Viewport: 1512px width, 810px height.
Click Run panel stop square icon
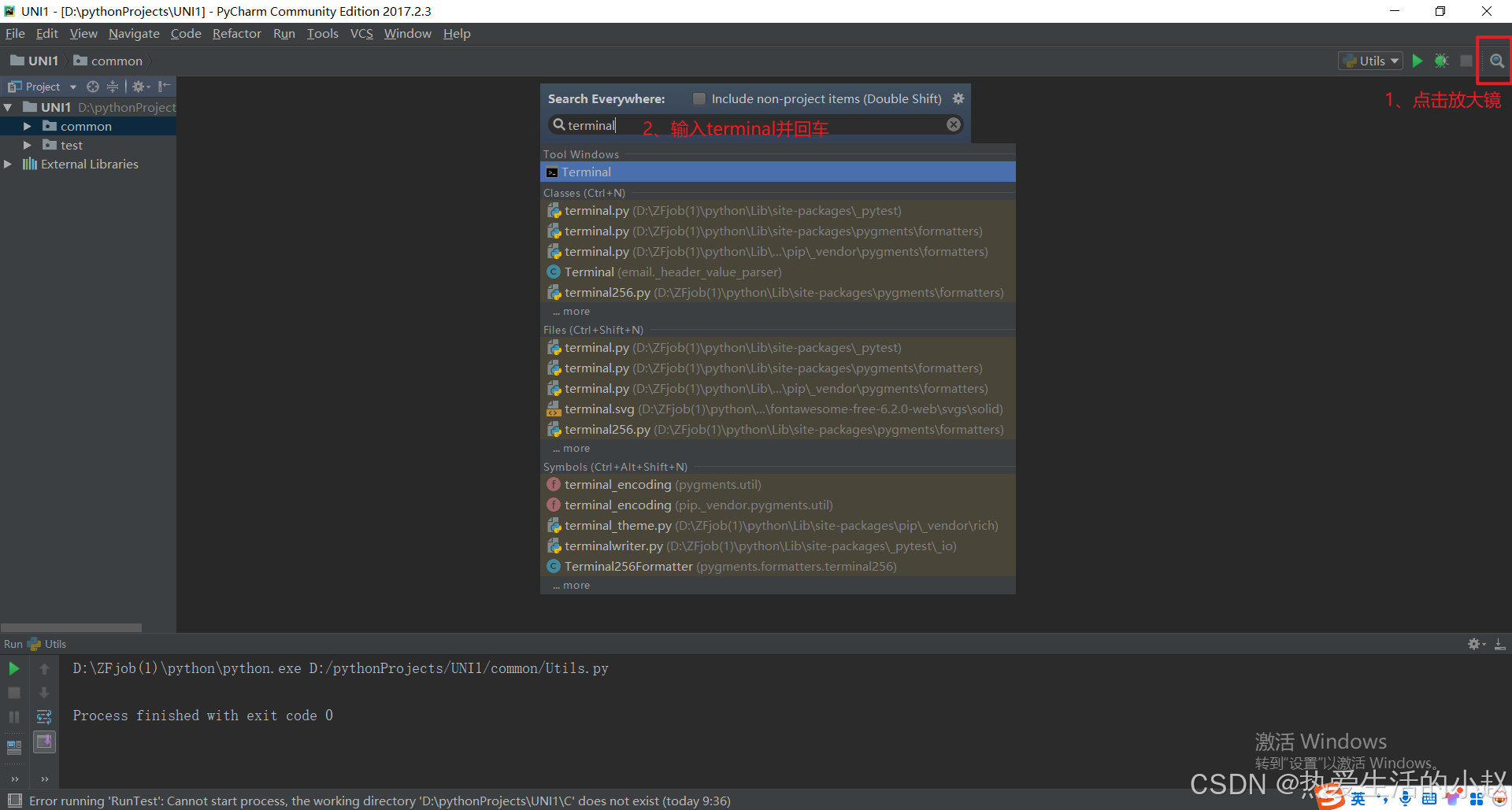coord(14,693)
